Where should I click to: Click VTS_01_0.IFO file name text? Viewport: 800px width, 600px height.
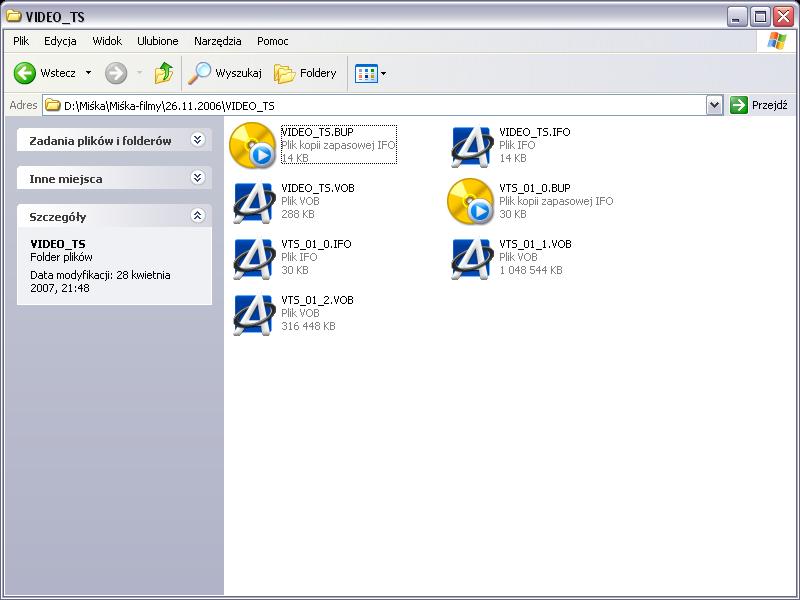[316, 244]
